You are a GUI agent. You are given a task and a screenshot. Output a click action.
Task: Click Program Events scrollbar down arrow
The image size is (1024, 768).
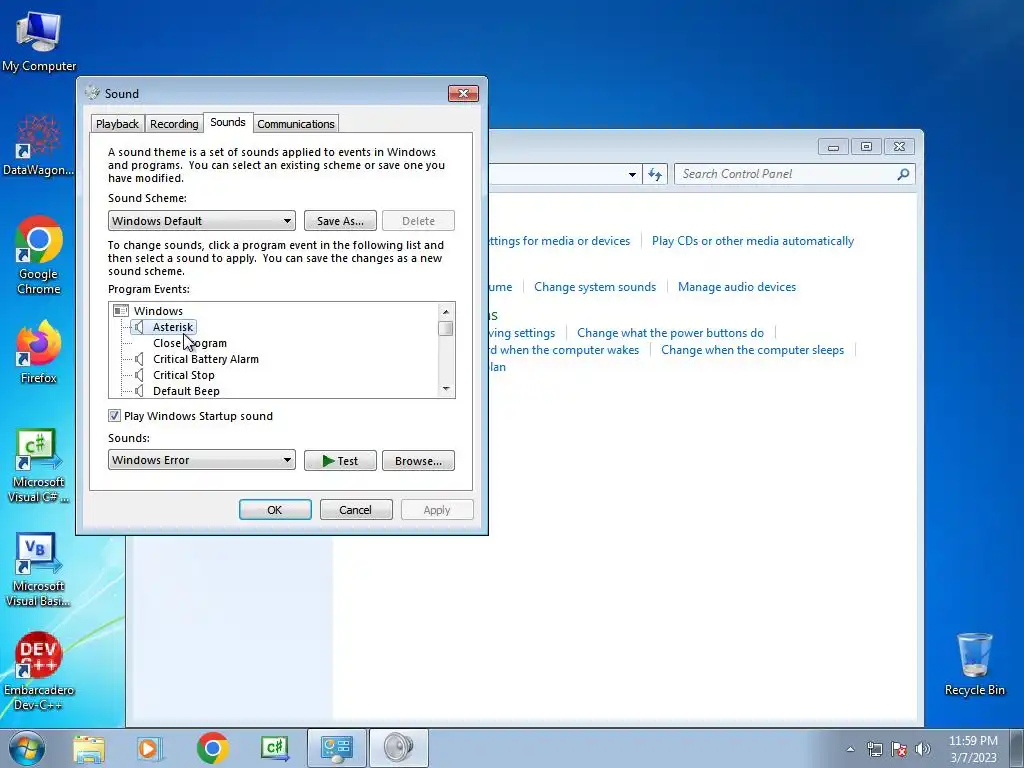[446, 389]
